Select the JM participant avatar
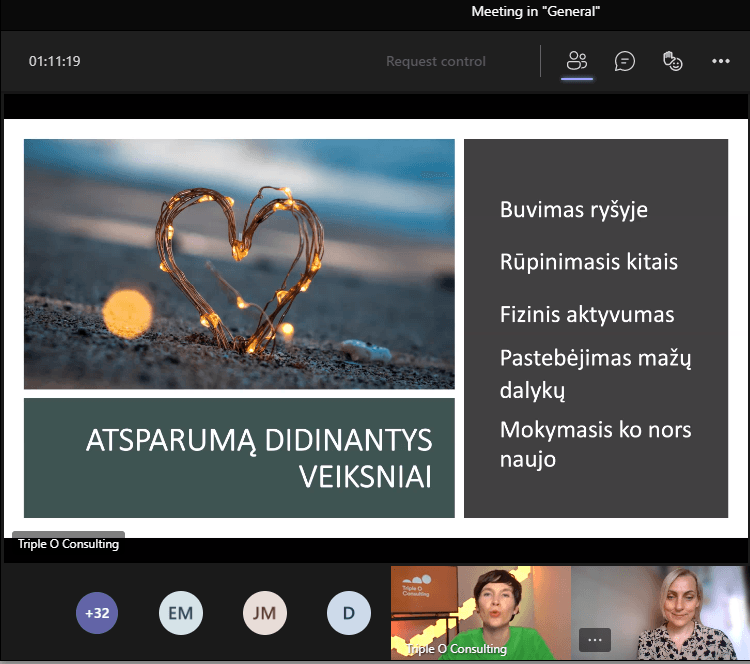The image size is (750, 664). point(264,613)
